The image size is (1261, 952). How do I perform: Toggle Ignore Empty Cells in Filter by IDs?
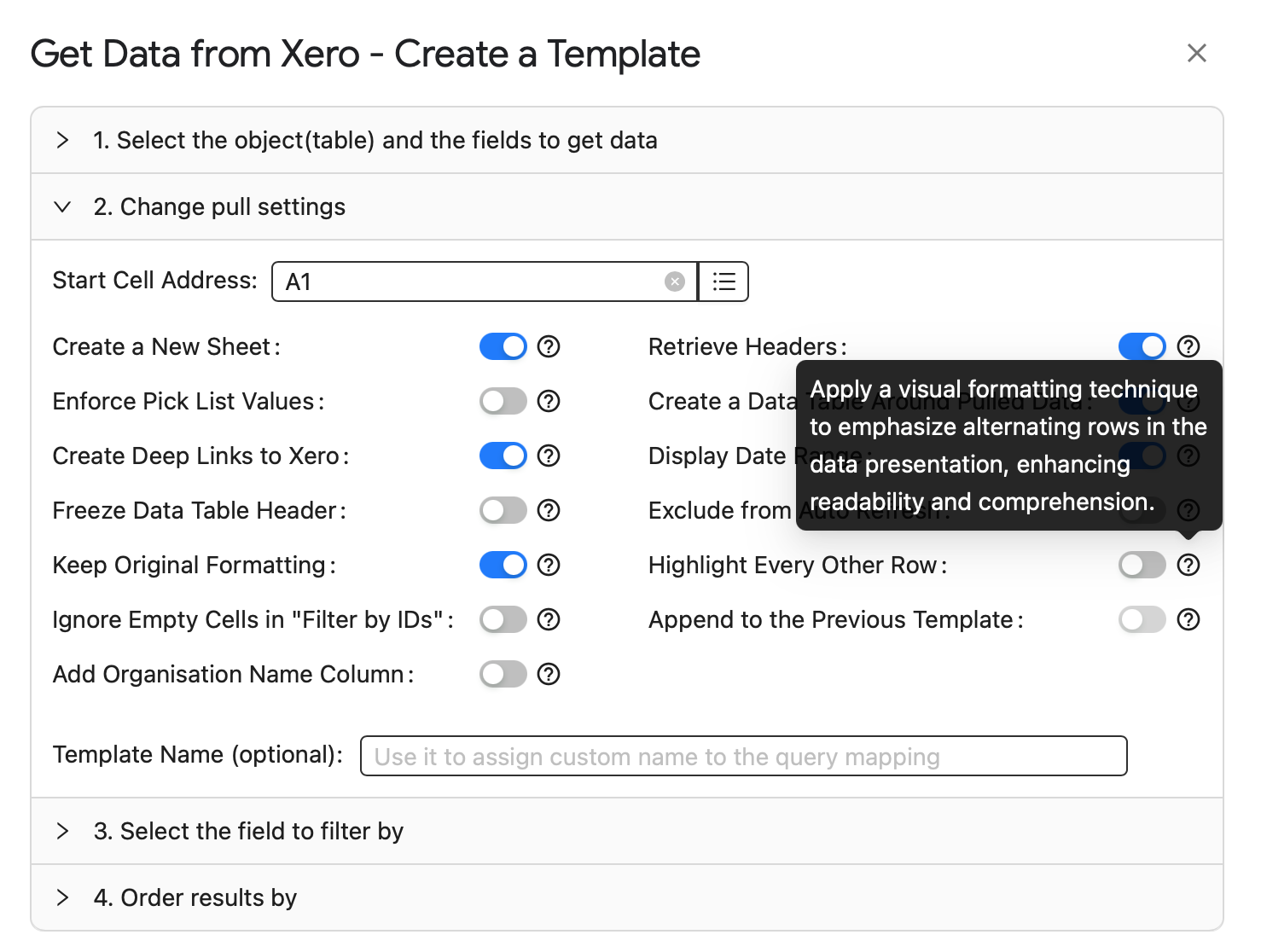pyautogui.click(x=503, y=619)
